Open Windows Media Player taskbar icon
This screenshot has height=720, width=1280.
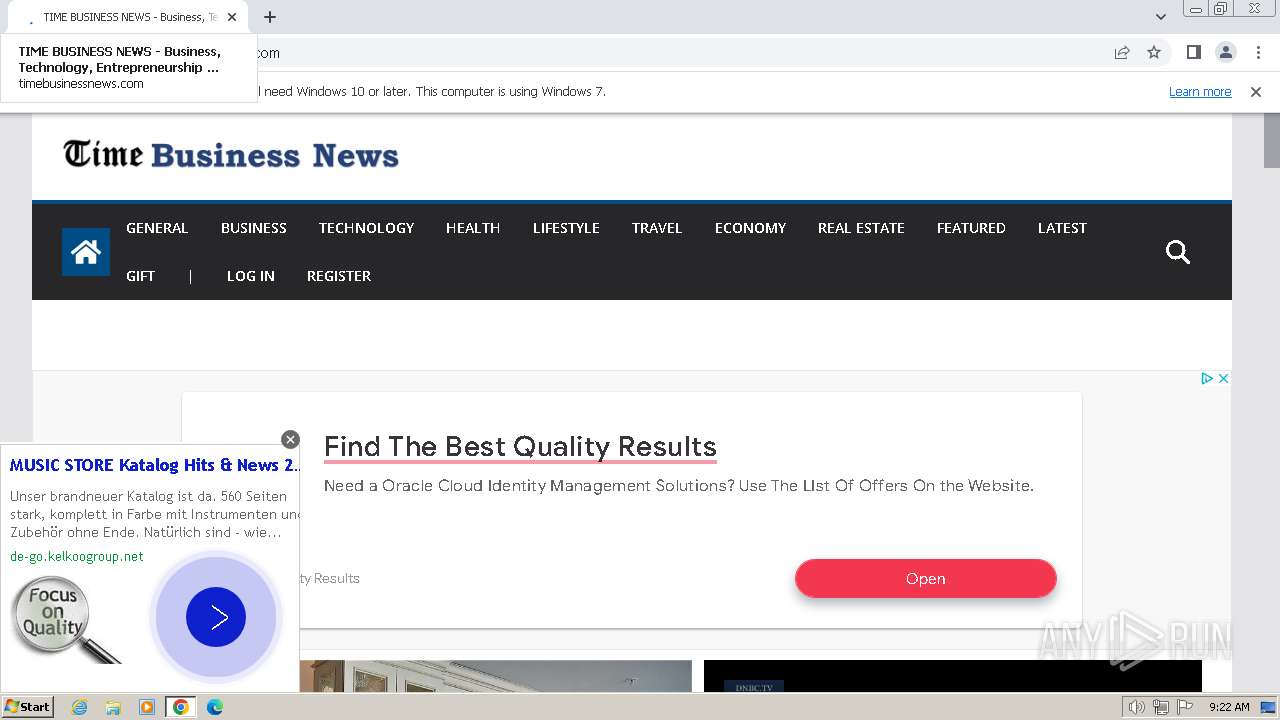click(x=147, y=707)
